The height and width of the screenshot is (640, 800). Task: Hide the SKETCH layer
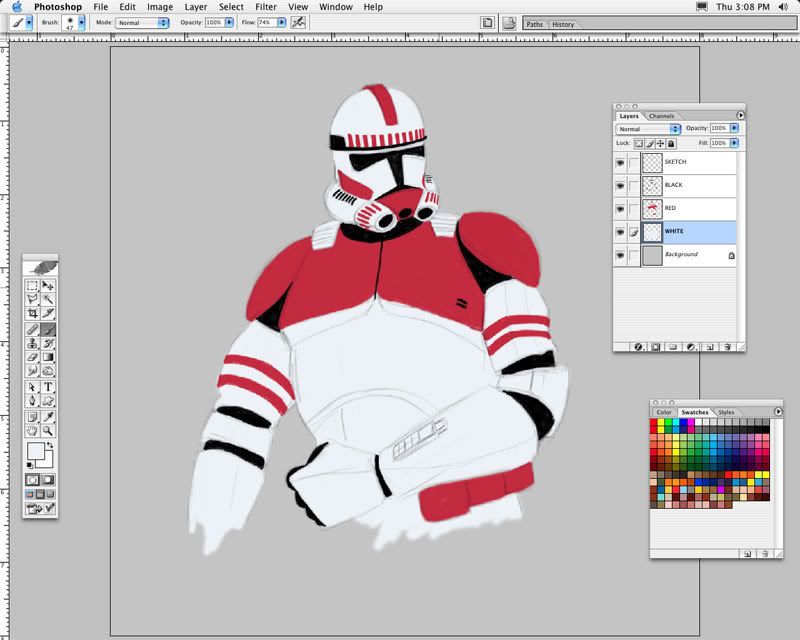click(x=620, y=162)
